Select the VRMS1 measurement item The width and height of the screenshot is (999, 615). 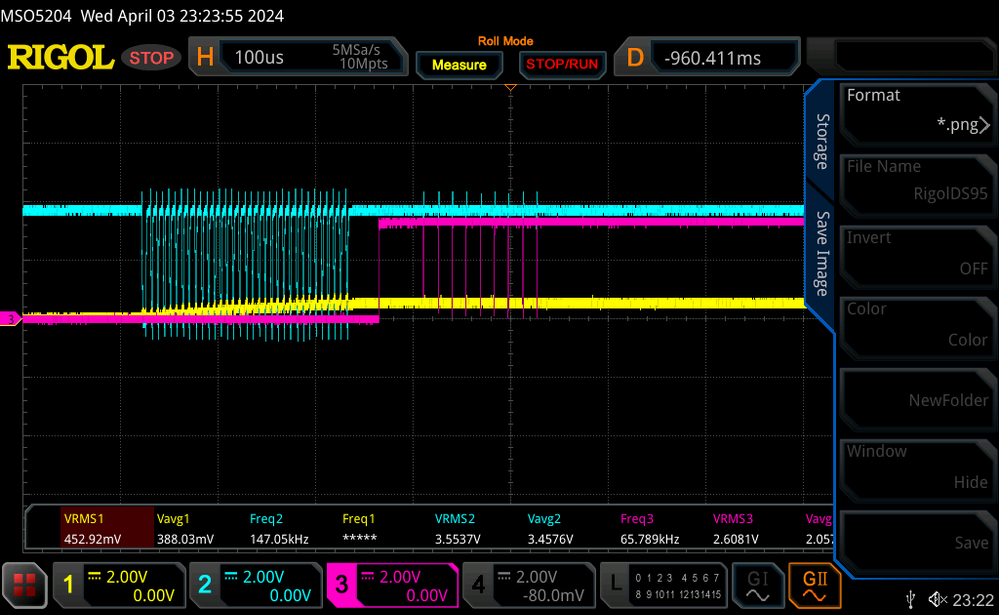click(x=107, y=528)
